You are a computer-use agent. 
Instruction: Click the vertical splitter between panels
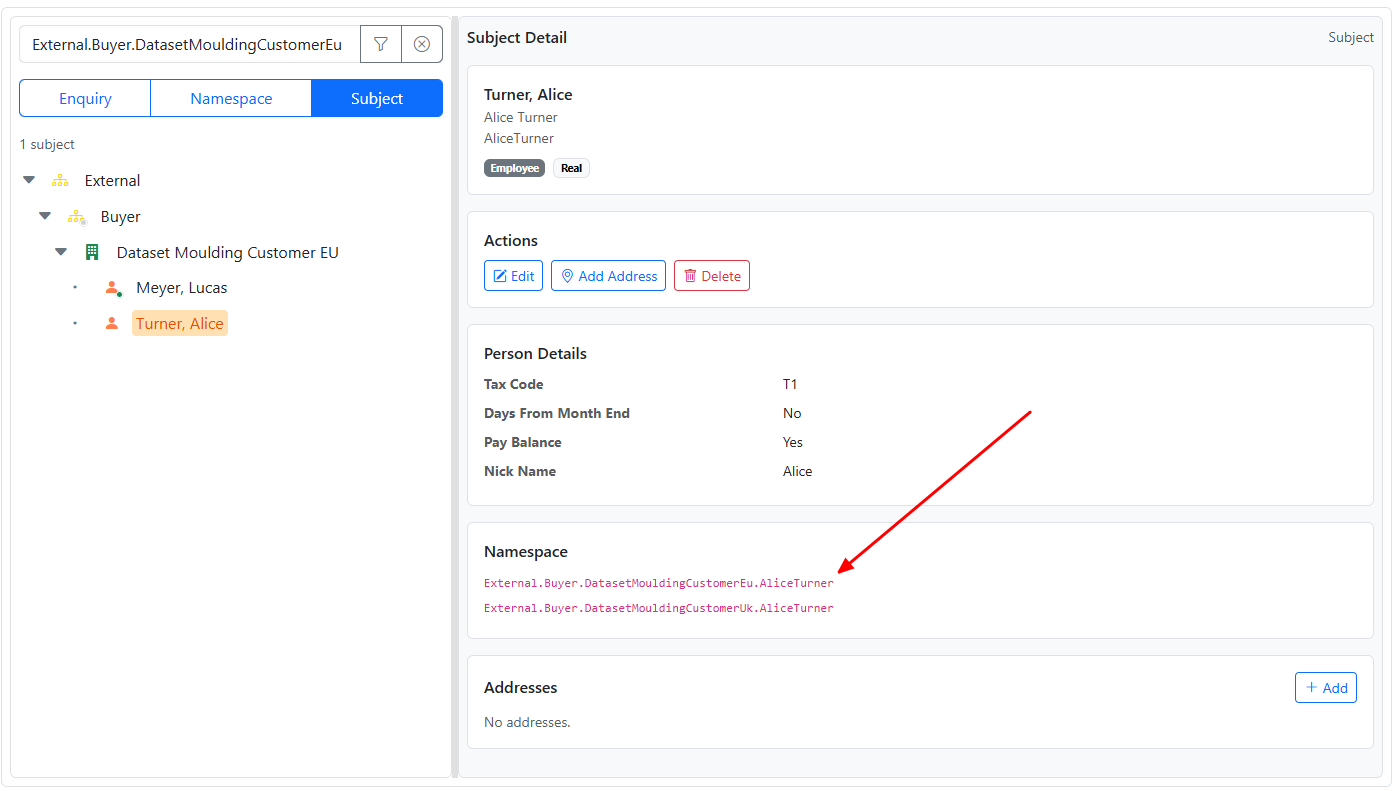tap(455, 397)
